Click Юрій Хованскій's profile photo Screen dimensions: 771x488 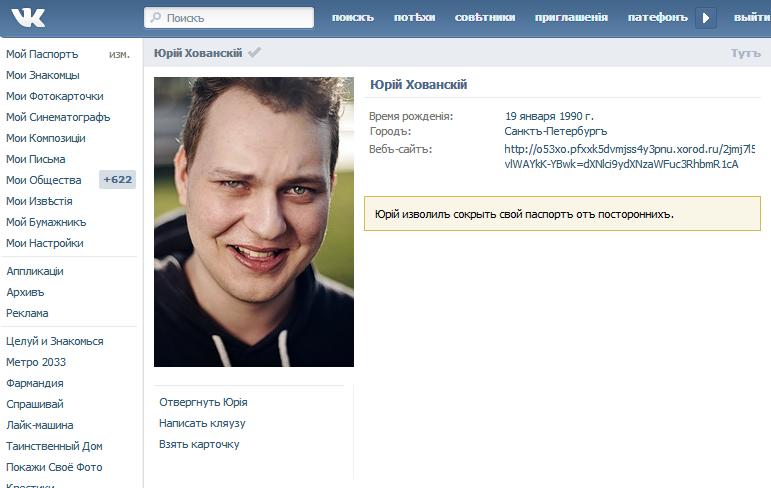tap(253, 222)
